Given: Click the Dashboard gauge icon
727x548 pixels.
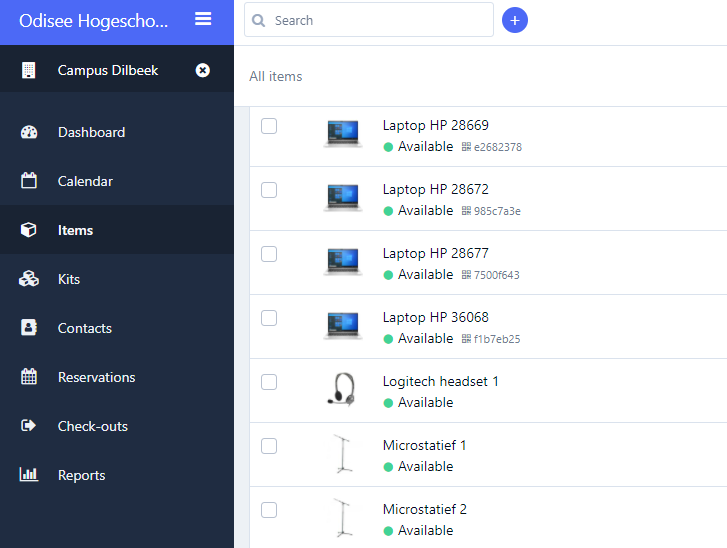Looking at the screenshot, I should click(29, 132).
